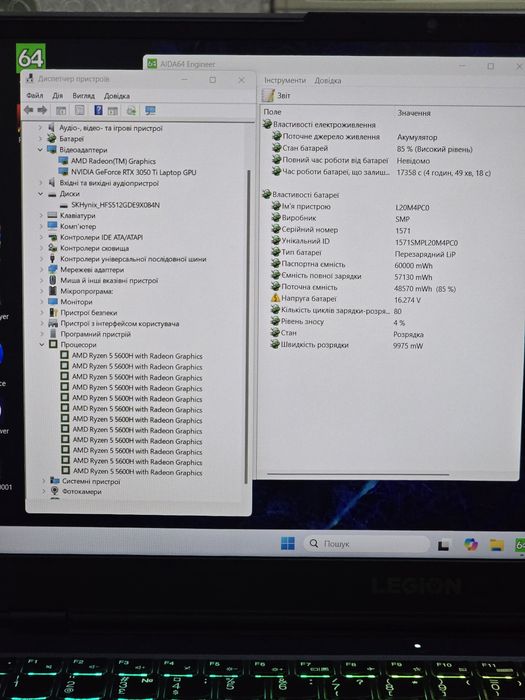Click the 57130 mWh value

[x=413, y=277]
